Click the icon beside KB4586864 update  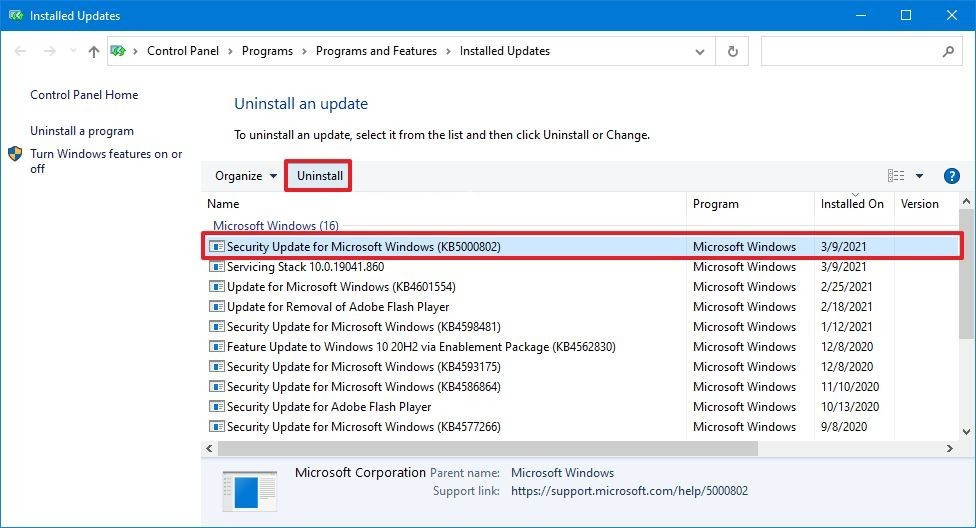coord(216,386)
